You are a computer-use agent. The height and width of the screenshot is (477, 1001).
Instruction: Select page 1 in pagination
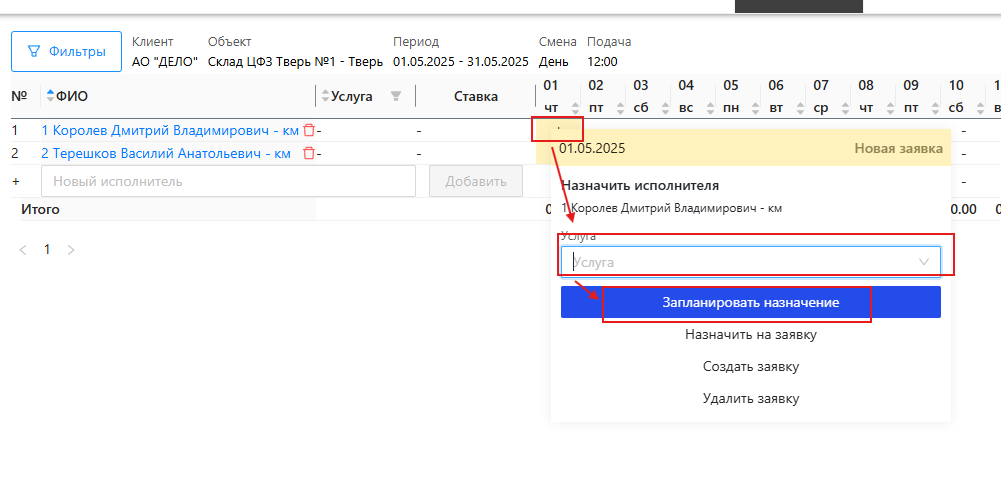tap(46, 250)
